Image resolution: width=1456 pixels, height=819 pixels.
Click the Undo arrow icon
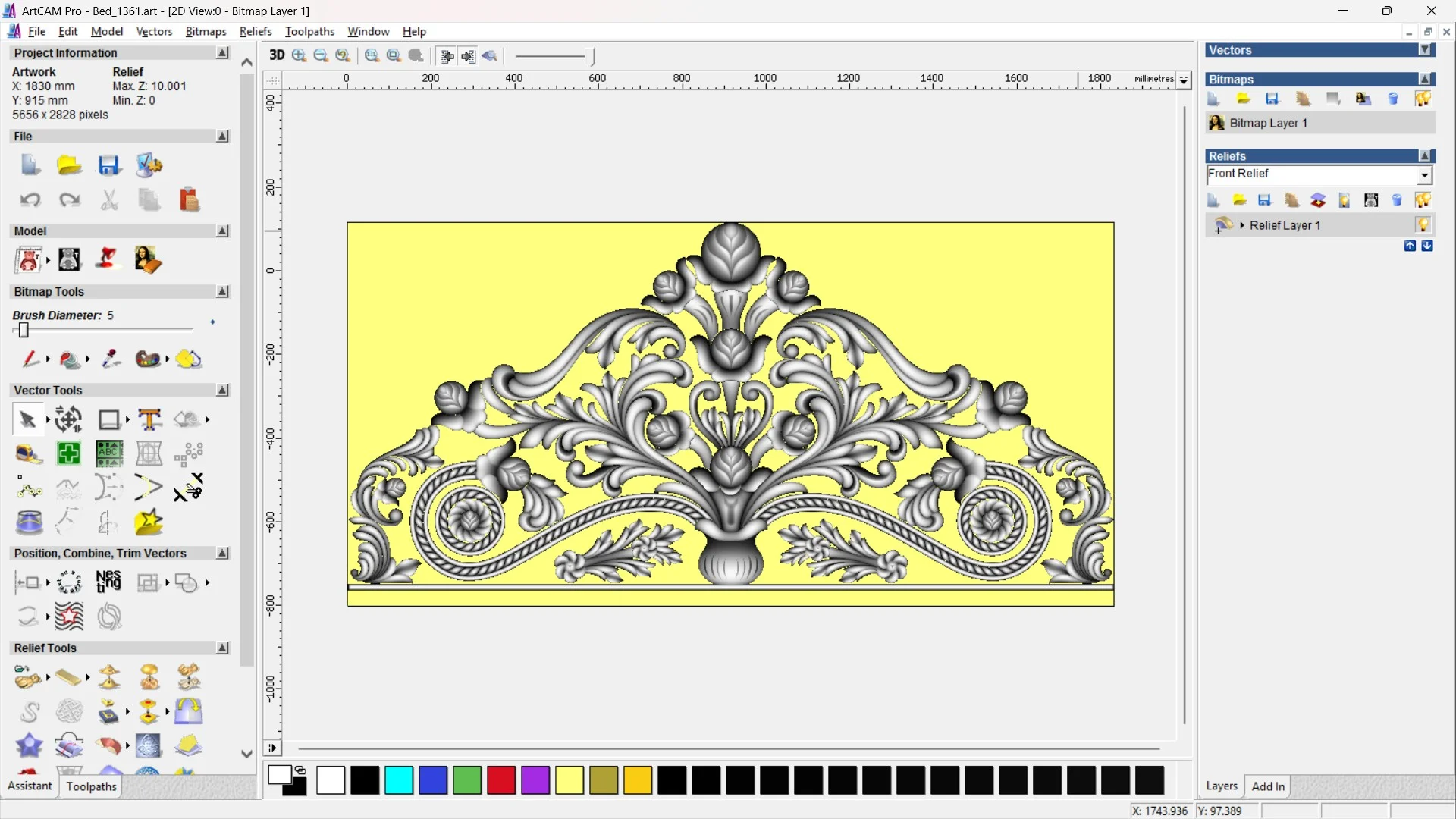[30, 200]
